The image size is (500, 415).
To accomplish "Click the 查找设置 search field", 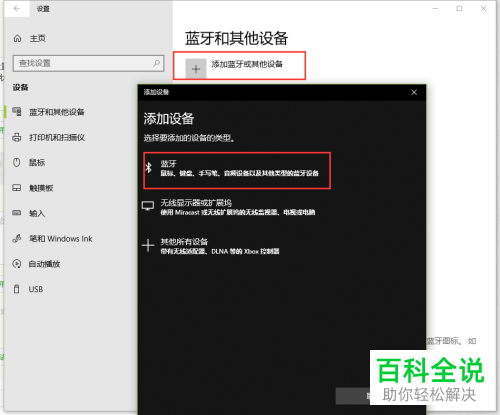I will point(88,63).
